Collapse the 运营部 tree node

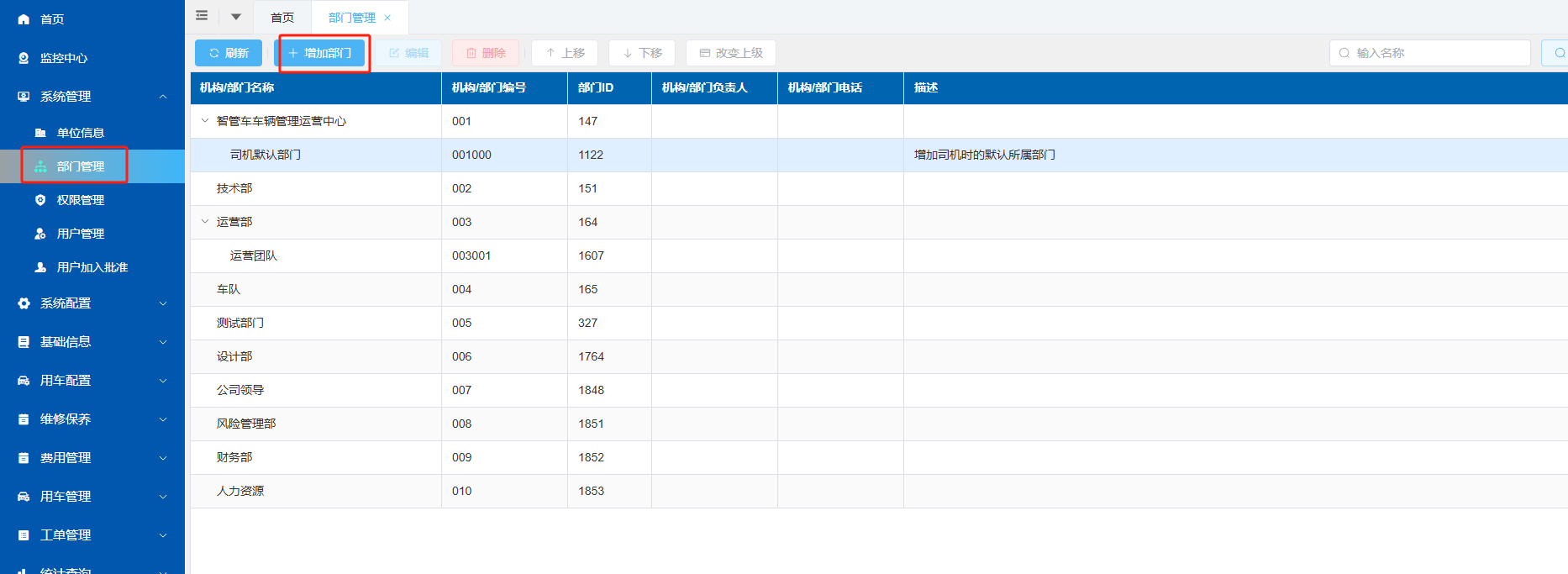tap(205, 222)
